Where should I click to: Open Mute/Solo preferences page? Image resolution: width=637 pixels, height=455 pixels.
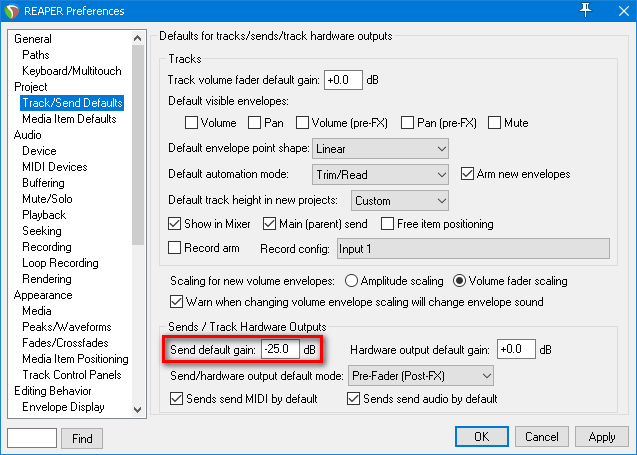click(48, 199)
